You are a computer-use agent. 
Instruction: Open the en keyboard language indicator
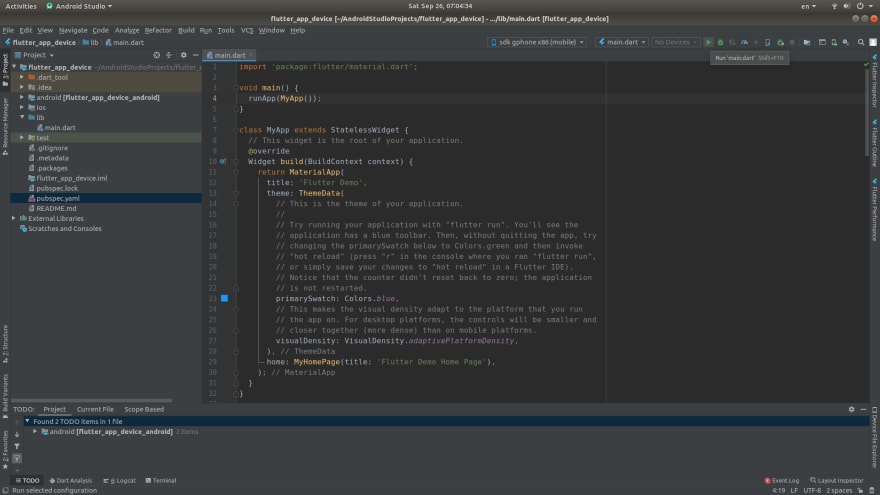click(808, 6)
